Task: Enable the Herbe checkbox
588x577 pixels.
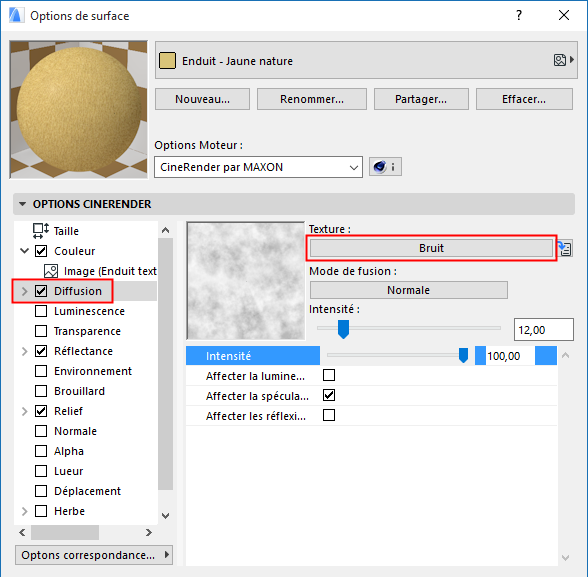Action: pos(41,511)
